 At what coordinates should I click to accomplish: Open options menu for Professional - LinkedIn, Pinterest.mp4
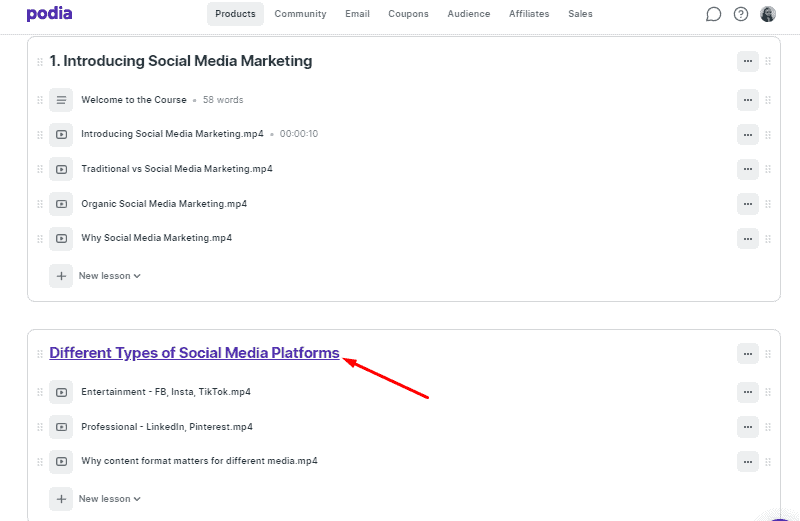point(747,427)
